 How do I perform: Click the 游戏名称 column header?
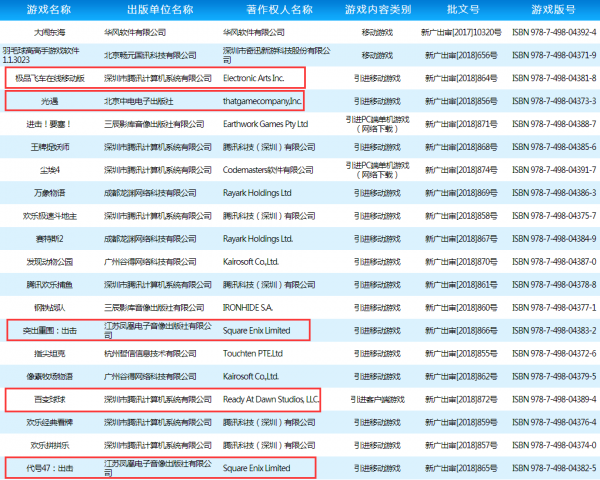tap(49, 10)
